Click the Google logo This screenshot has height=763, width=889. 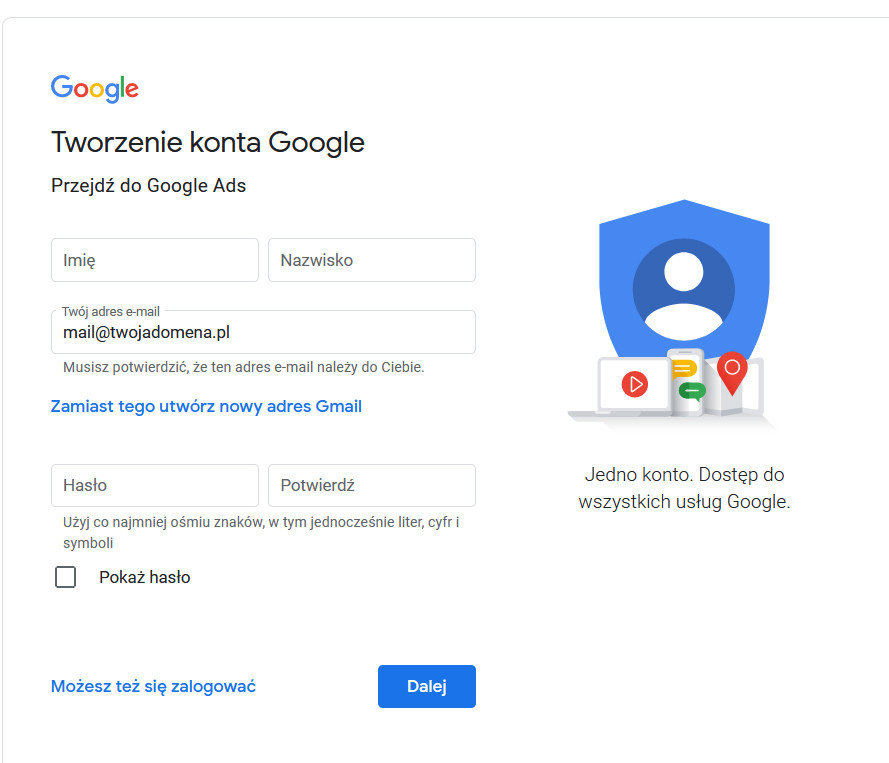coord(95,88)
